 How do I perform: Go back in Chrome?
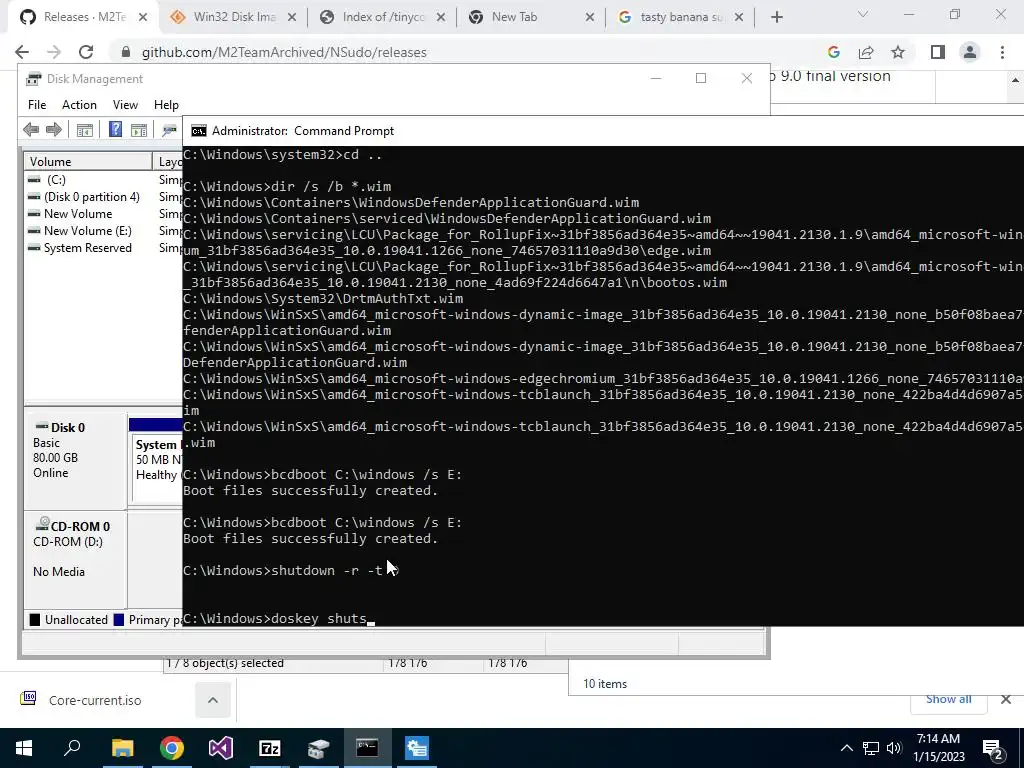click(22, 52)
